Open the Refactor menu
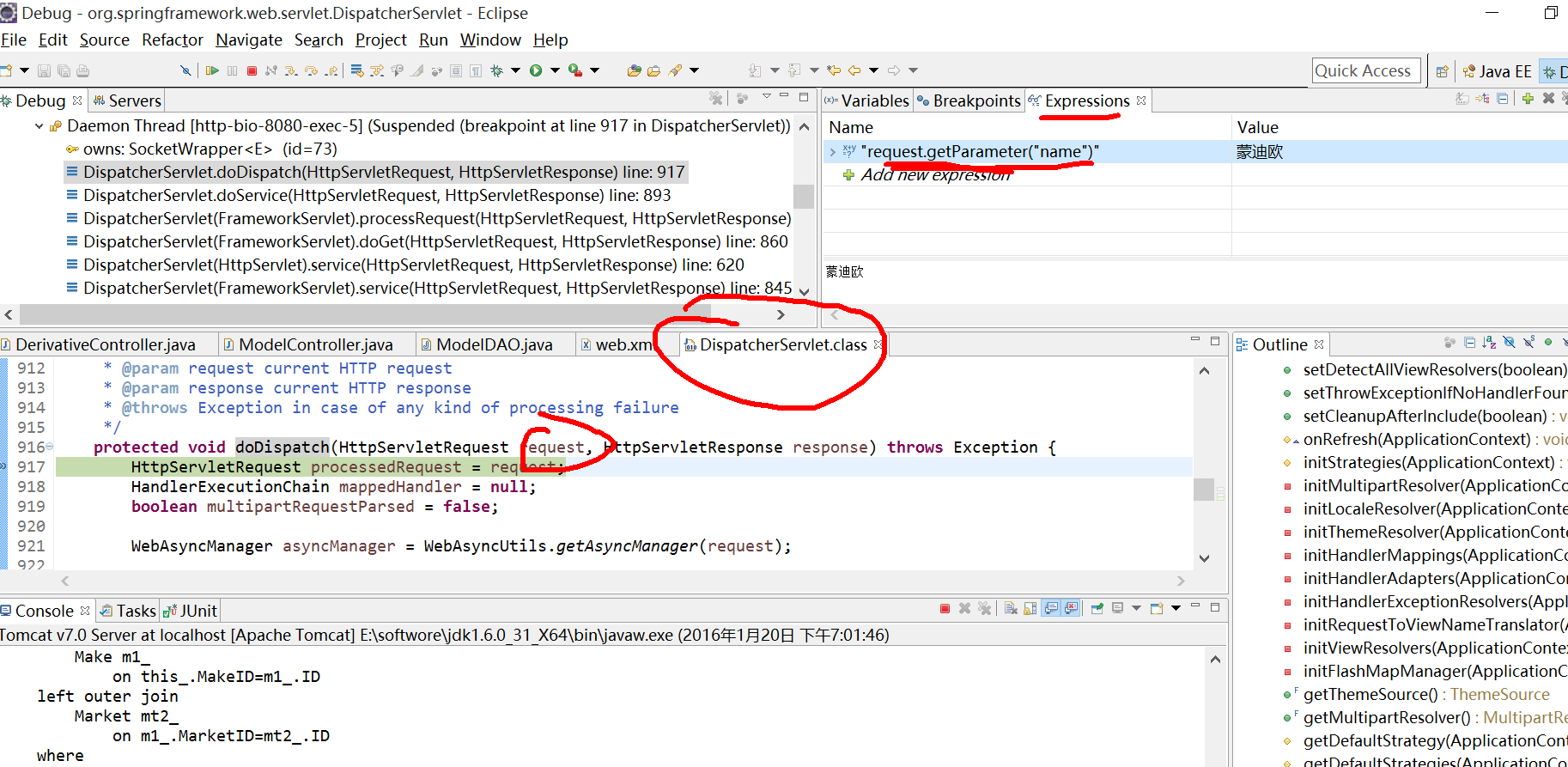Screen dimensions: 1568x767 point(173,40)
